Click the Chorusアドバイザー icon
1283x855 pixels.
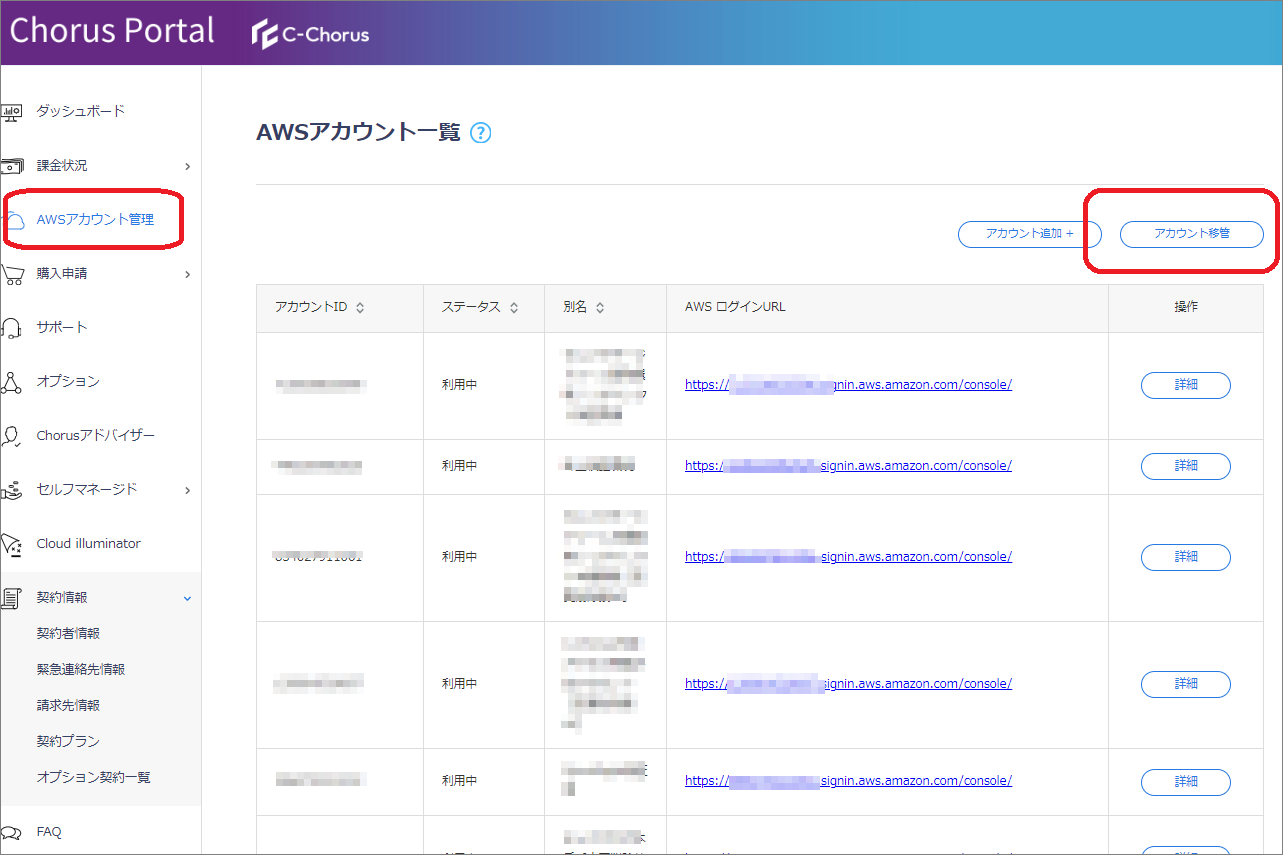click(12, 436)
